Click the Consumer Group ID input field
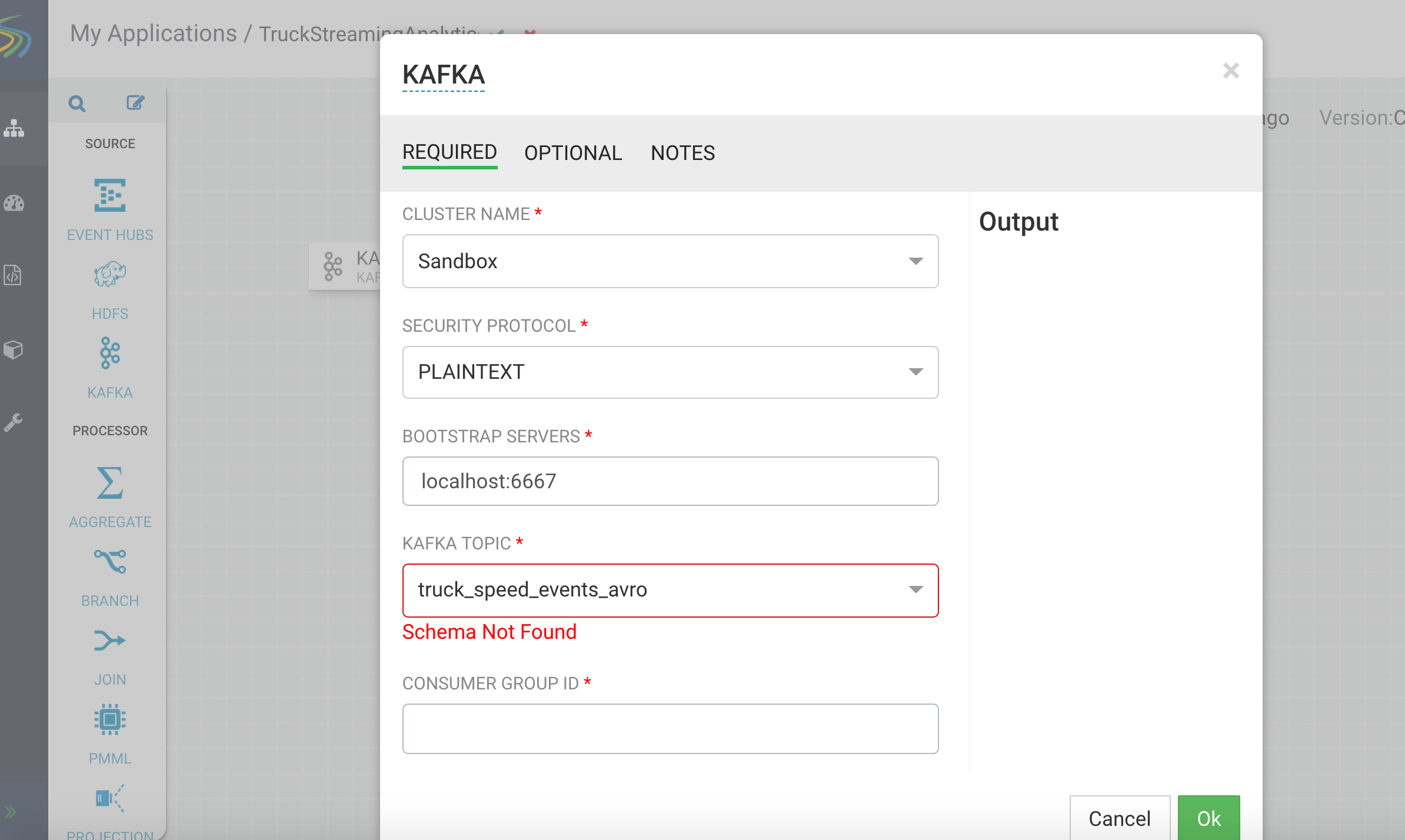1405x840 pixels. tap(670, 728)
